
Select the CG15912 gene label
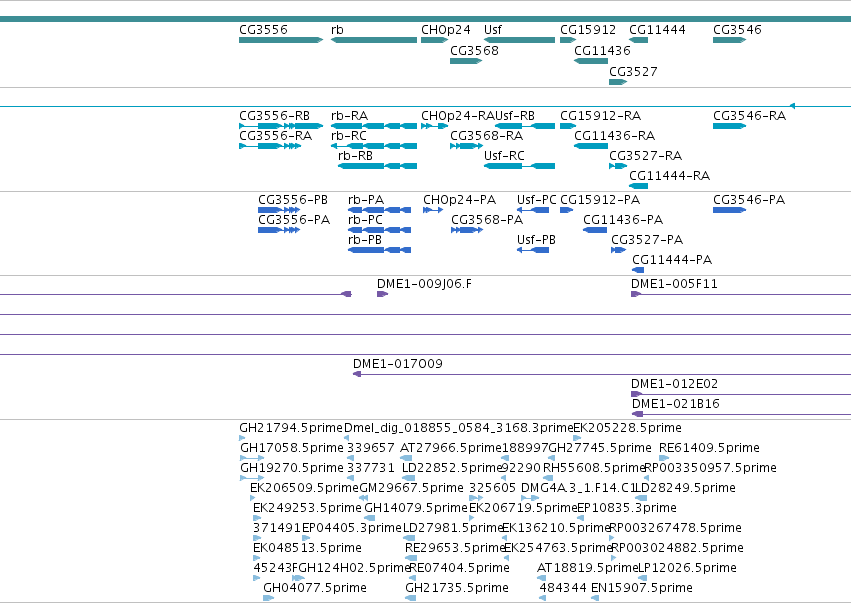588,30
